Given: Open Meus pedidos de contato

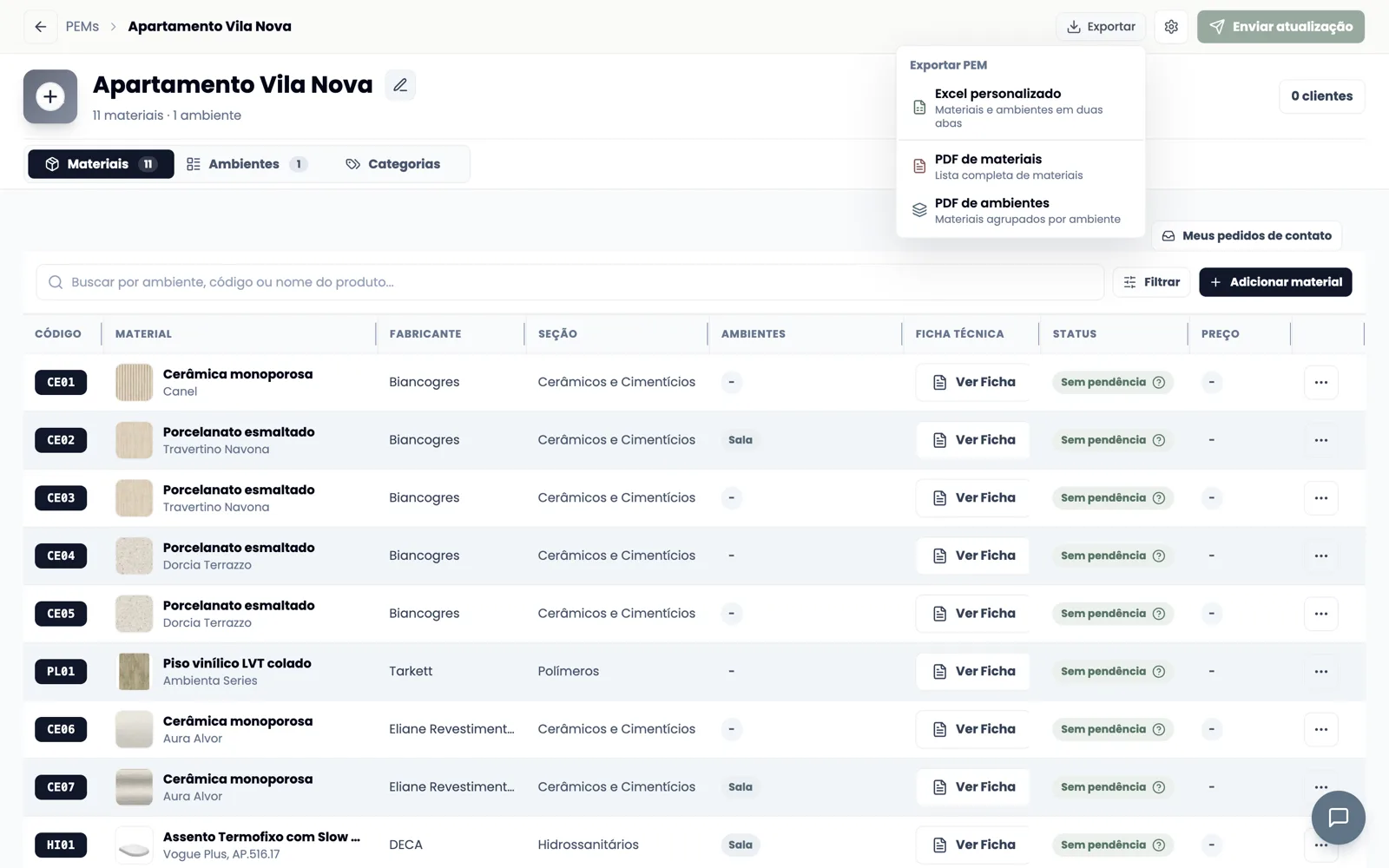Looking at the screenshot, I should (x=1247, y=236).
